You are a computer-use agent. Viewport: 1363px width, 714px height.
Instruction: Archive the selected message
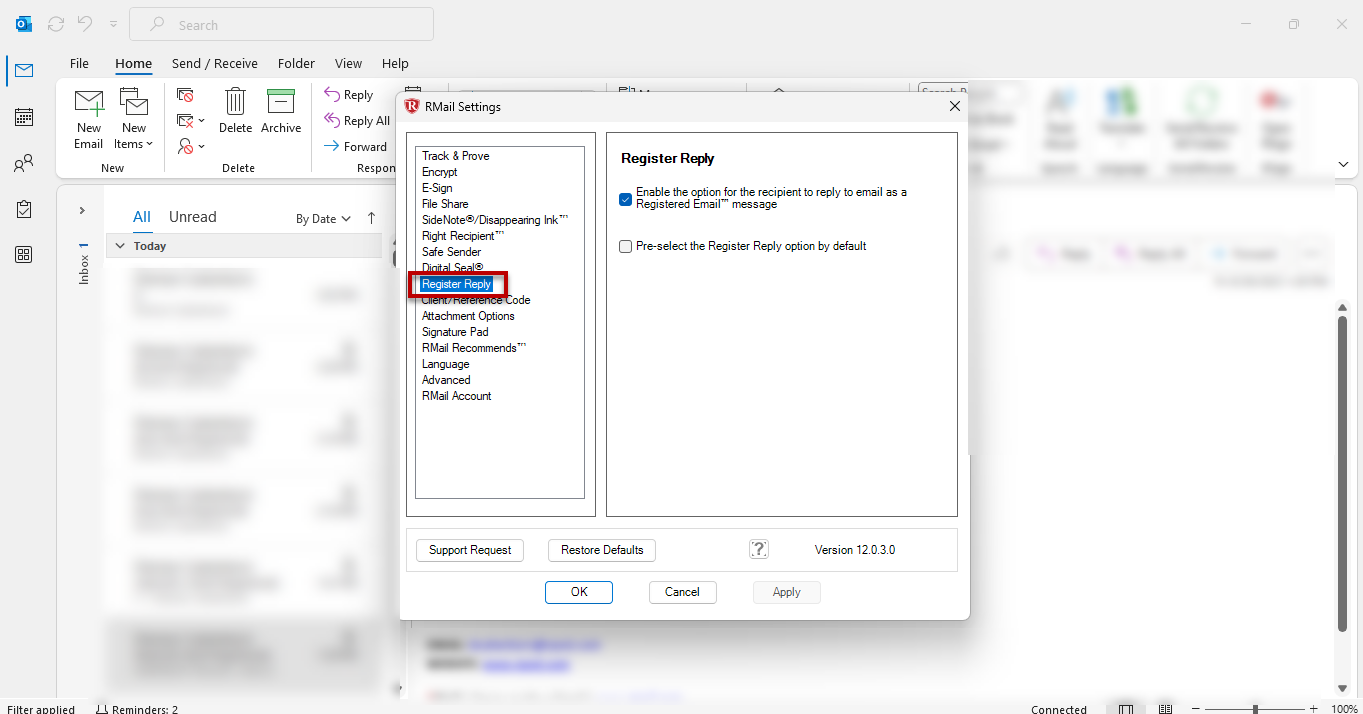tap(281, 111)
